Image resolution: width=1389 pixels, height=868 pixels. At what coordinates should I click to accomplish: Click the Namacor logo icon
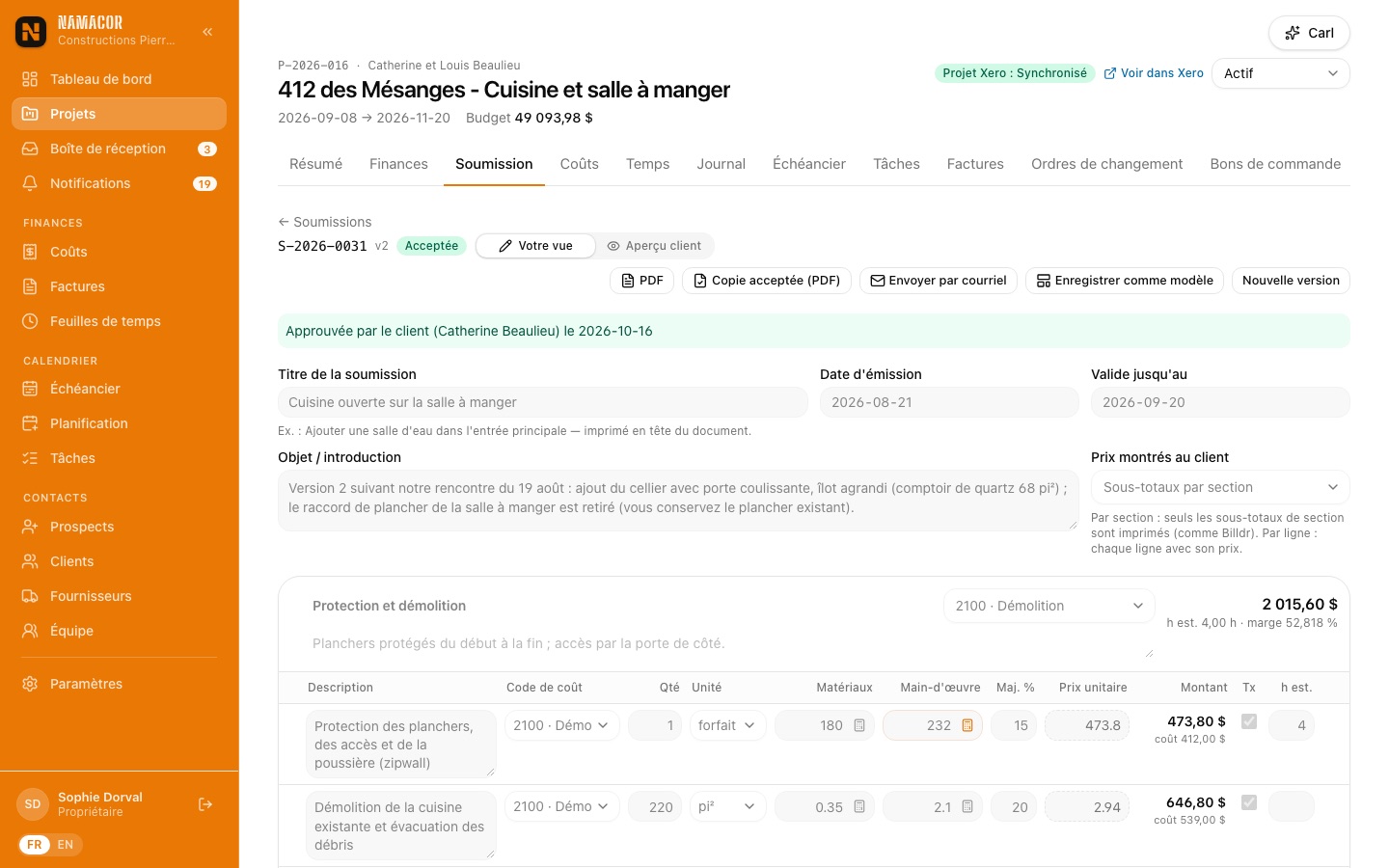pos(31,32)
